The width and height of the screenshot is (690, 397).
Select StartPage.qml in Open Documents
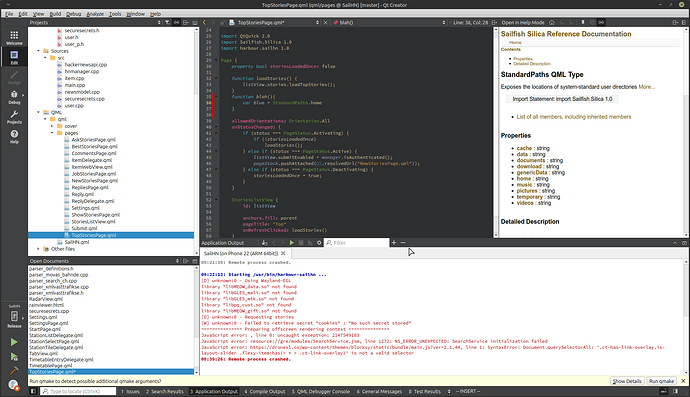click(x=45, y=329)
